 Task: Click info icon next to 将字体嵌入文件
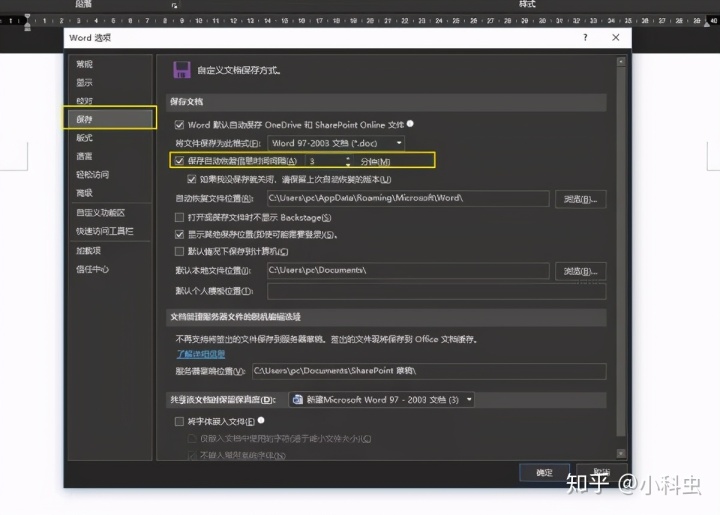261,420
